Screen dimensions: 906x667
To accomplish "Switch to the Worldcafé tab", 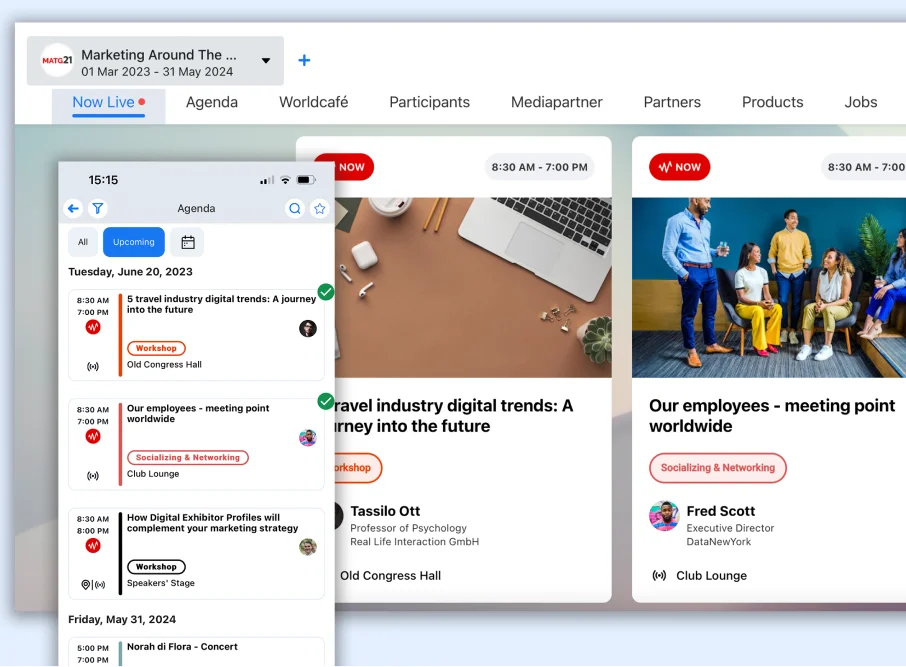I will pos(313,102).
